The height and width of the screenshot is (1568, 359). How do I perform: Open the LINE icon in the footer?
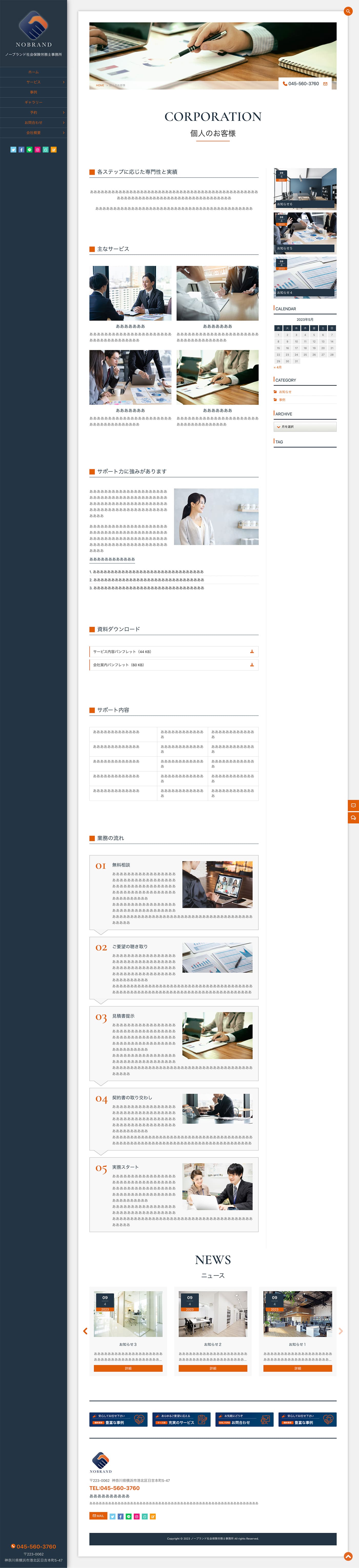click(x=128, y=1516)
